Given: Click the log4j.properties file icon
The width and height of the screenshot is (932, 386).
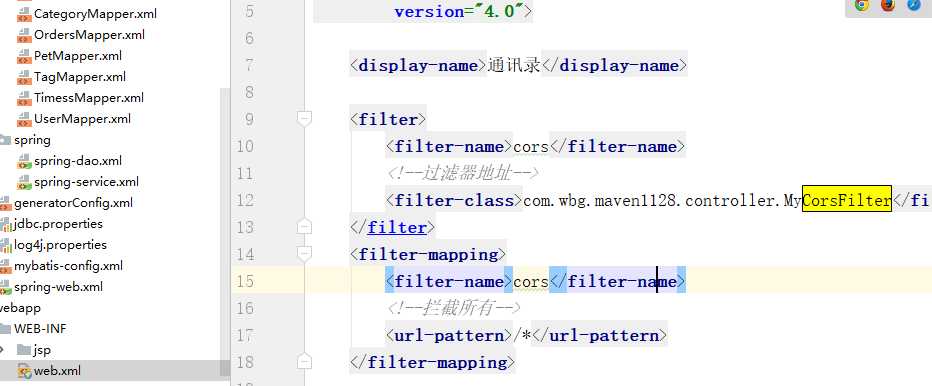Looking at the screenshot, I should (5, 245).
